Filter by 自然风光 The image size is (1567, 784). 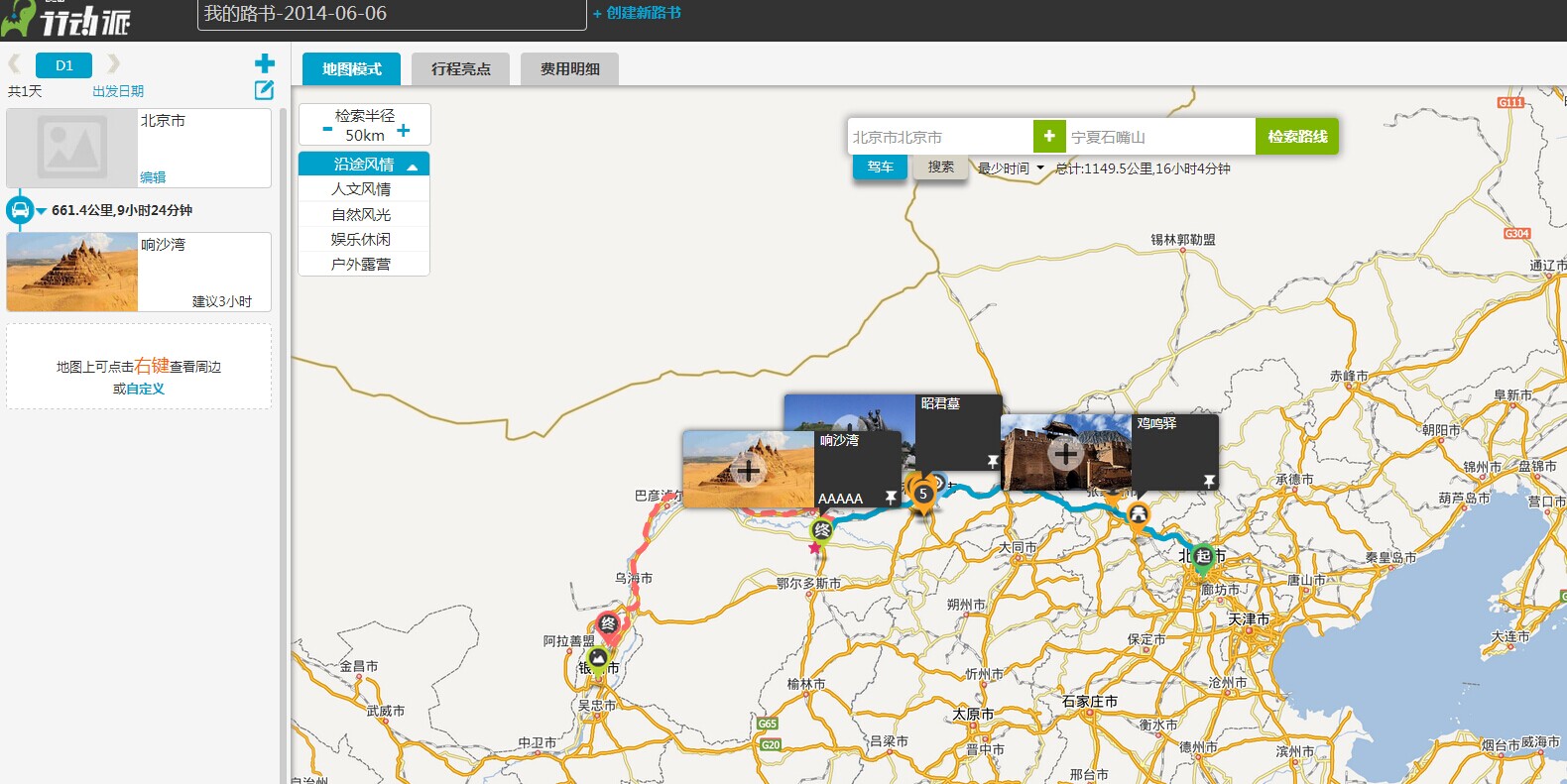(364, 214)
